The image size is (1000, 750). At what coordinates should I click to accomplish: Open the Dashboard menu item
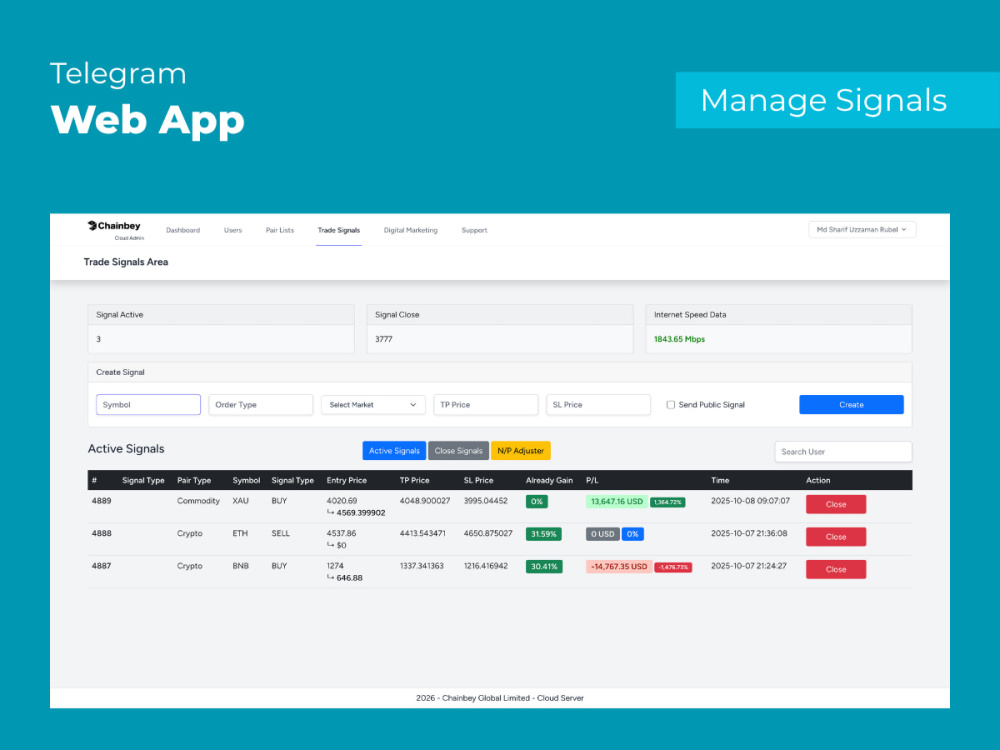click(x=183, y=230)
